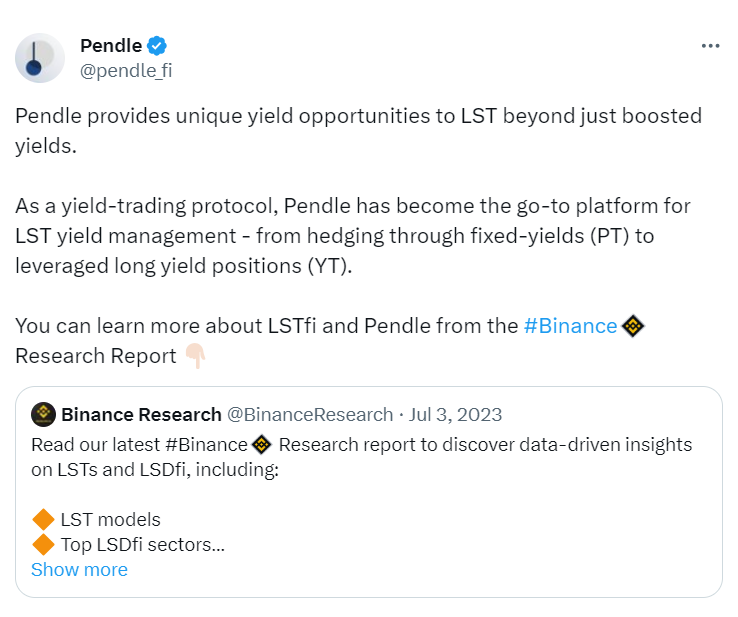Click the pointing-down finger emoji
Screen dimensions: 738x617
(x=195, y=356)
